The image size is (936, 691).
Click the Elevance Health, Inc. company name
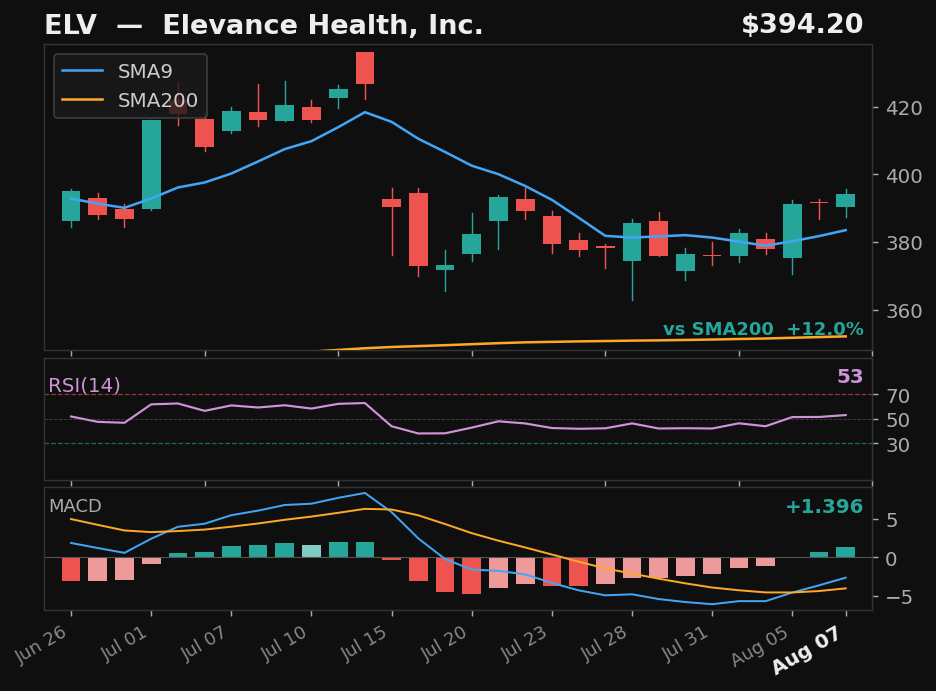322,26
